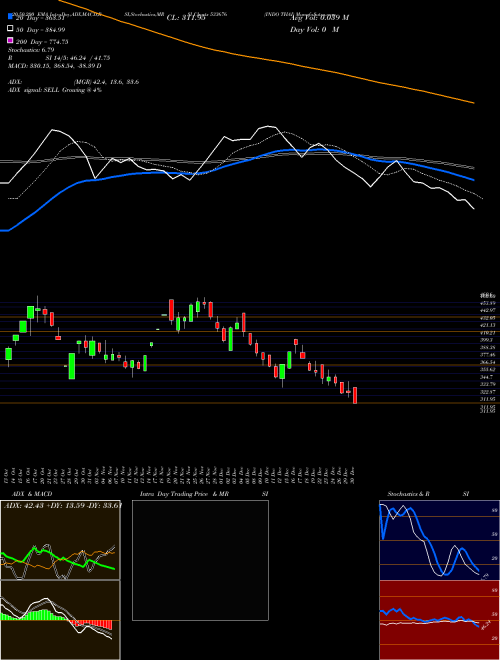Open the MACD histogram chart panel
This screenshot has width=500, height=660.
[60, 620]
